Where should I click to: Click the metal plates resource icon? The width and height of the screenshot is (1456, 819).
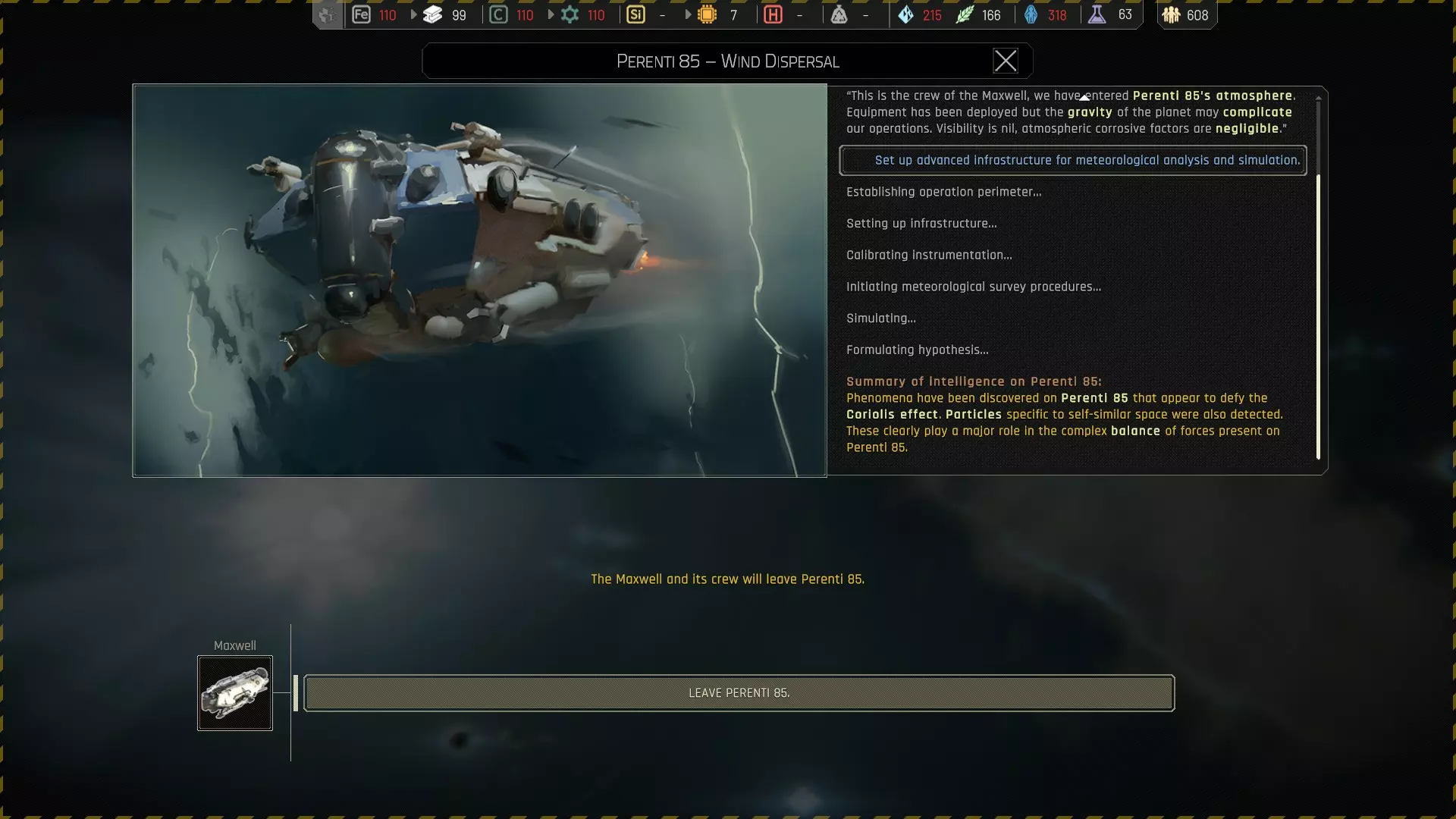(433, 14)
